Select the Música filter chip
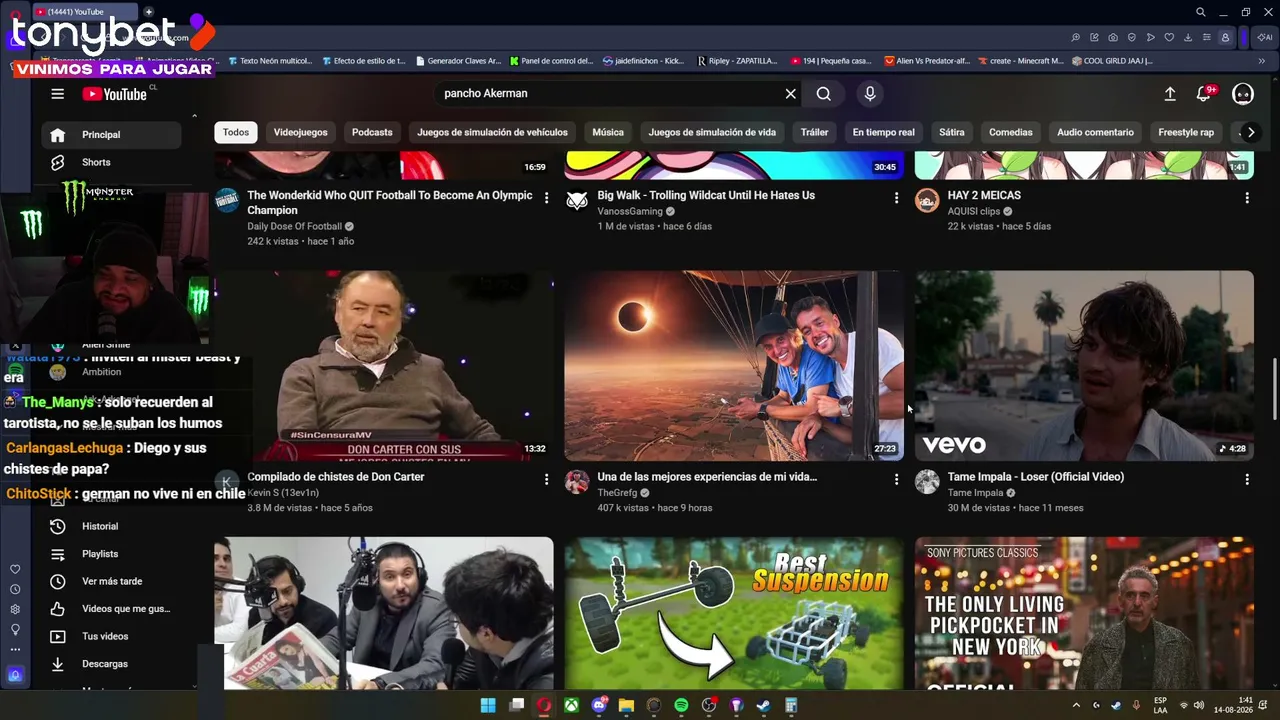 [x=608, y=132]
